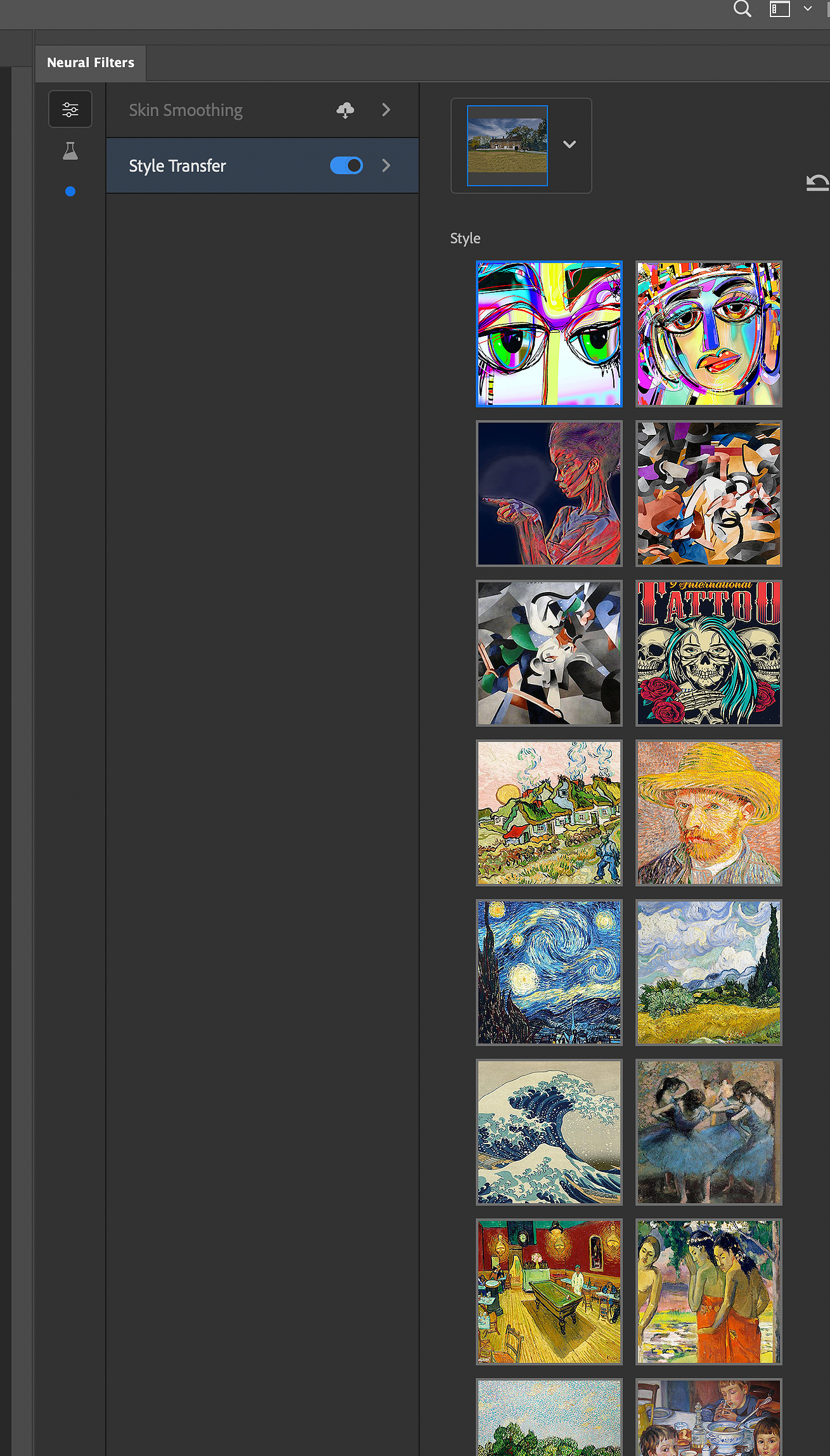Select the featured filters sliders icon
This screenshot has width=830, height=1456.
point(70,109)
